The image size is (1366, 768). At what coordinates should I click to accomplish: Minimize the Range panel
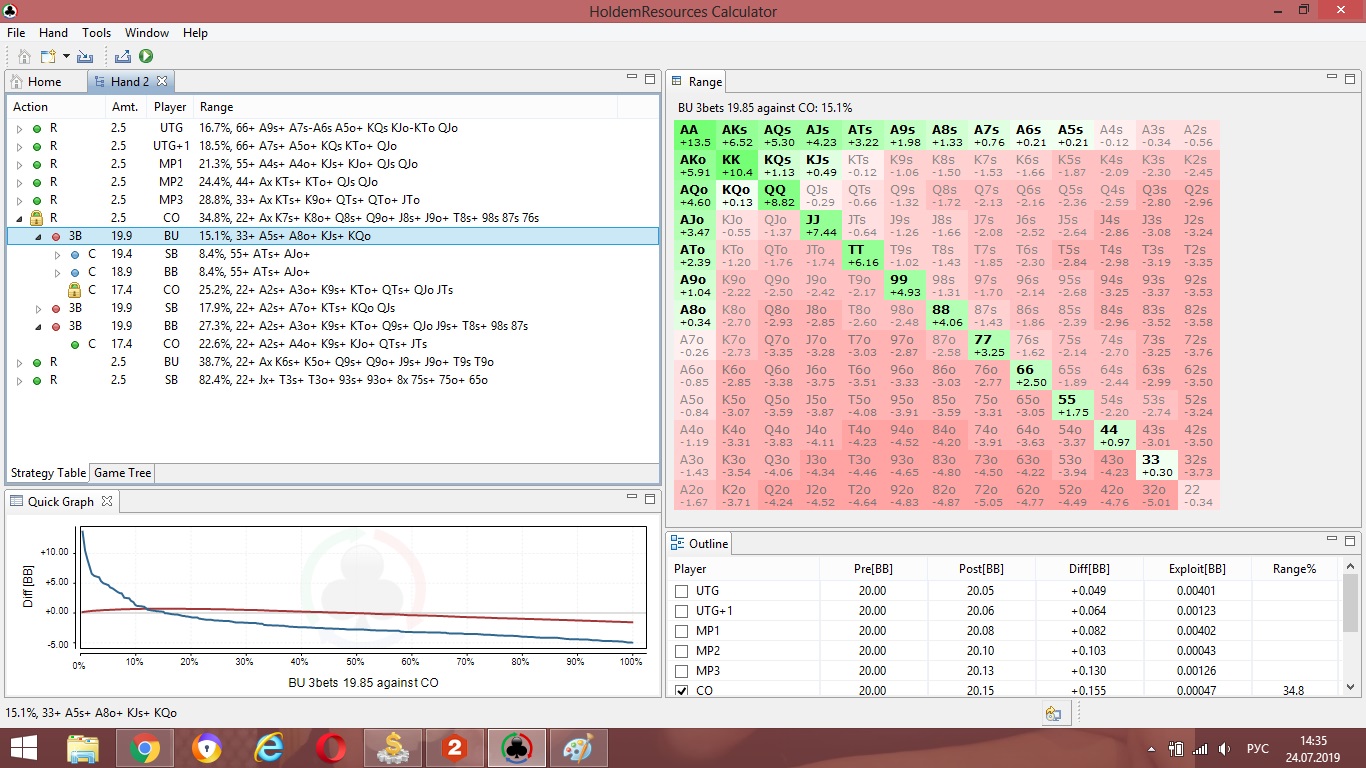pyautogui.click(x=1331, y=78)
